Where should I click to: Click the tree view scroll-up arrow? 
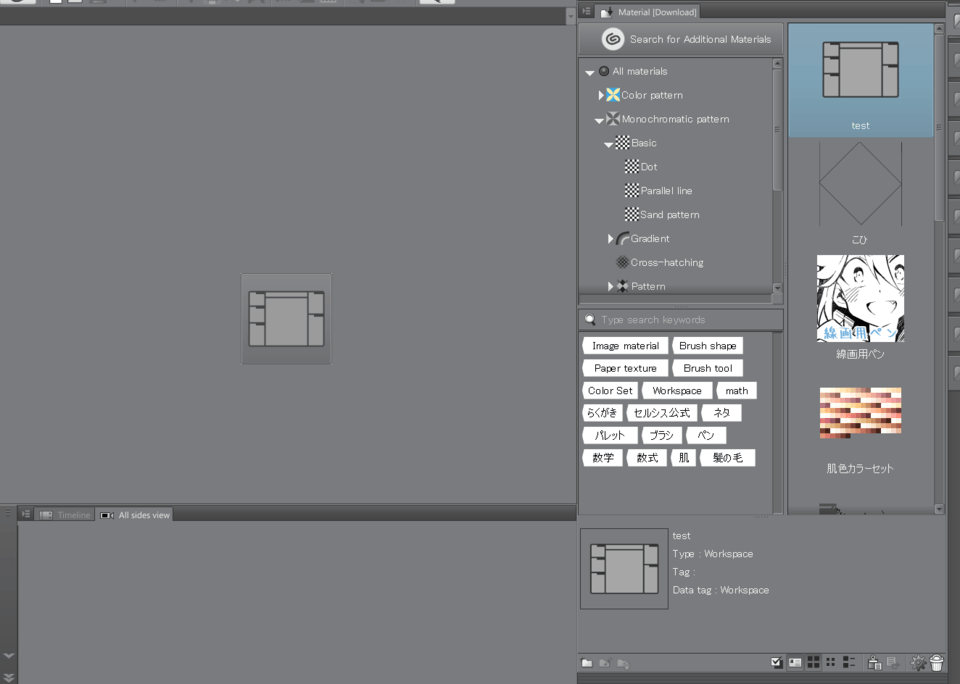(x=777, y=63)
